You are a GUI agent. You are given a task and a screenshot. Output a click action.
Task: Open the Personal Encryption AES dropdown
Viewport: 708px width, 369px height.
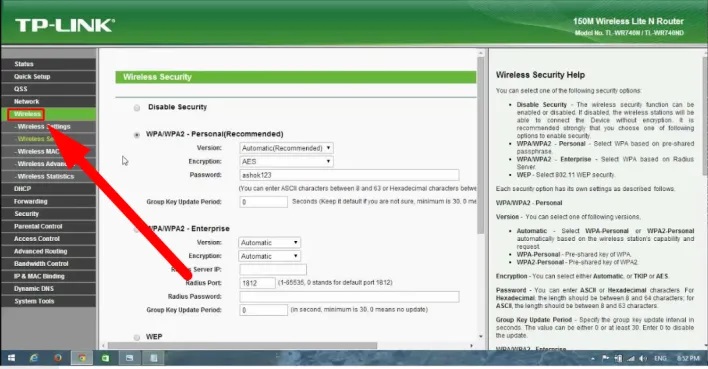pyautogui.click(x=286, y=162)
